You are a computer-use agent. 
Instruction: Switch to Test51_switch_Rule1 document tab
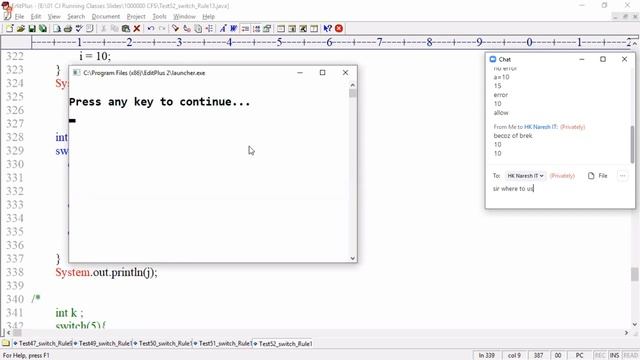(223, 344)
